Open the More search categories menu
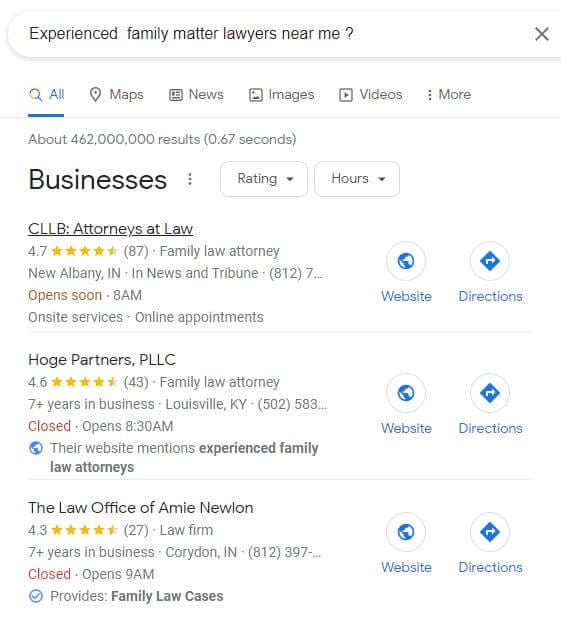This screenshot has width=561, height=618. 449,95
